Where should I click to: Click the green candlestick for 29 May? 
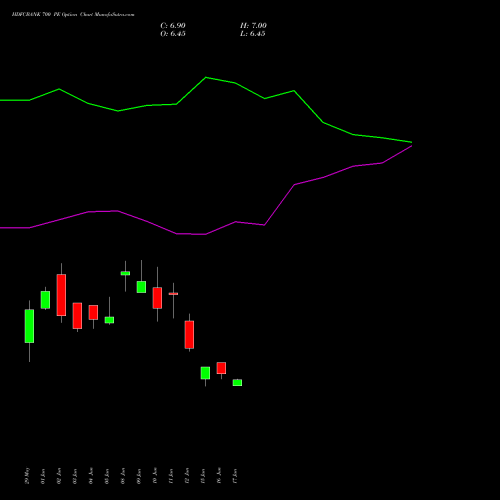(29, 326)
